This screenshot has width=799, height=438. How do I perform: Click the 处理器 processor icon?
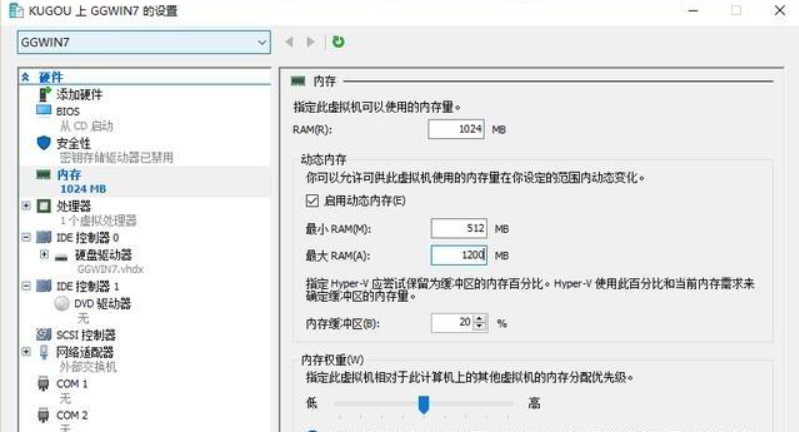(x=44, y=206)
